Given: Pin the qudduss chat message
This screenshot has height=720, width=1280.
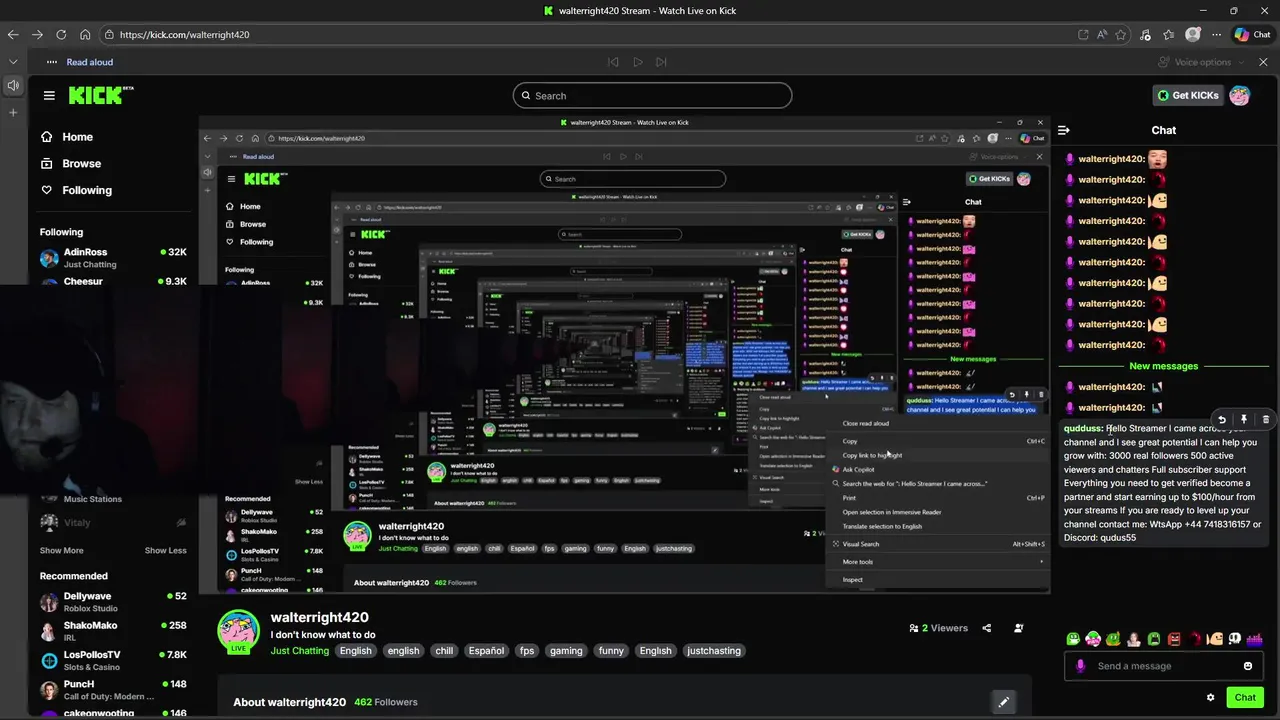Looking at the screenshot, I should [1244, 420].
